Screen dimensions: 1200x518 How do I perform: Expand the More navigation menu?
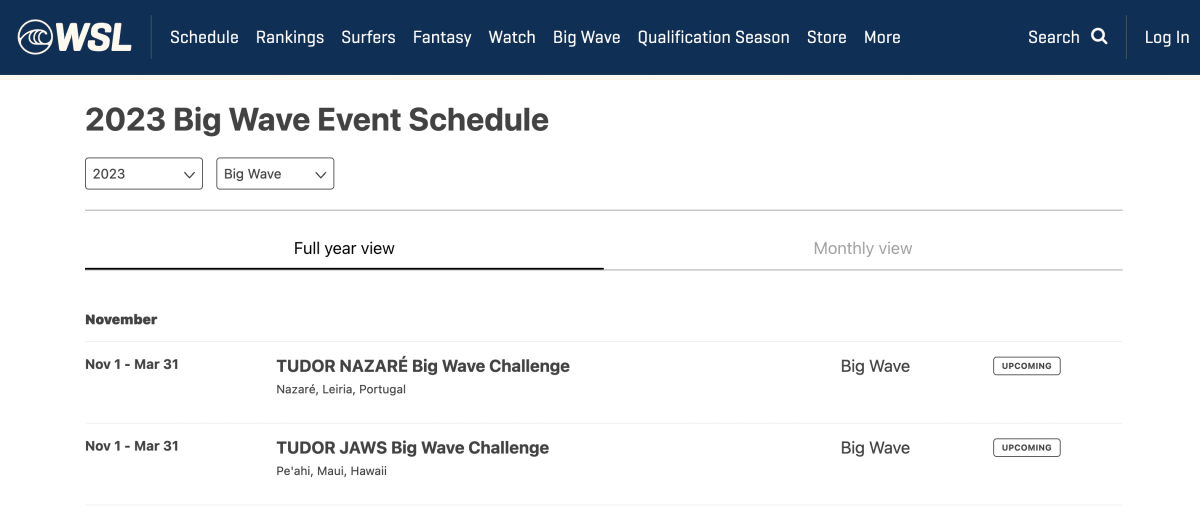point(882,37)
